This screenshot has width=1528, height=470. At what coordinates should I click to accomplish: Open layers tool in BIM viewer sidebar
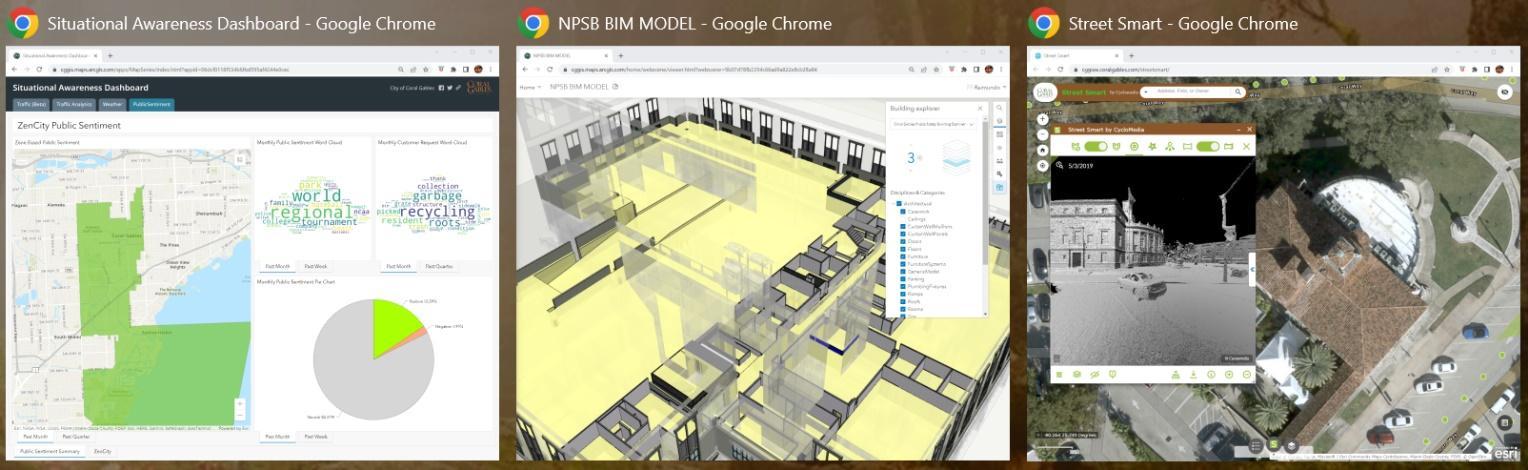pyautogui.click(x=999, y=120)
